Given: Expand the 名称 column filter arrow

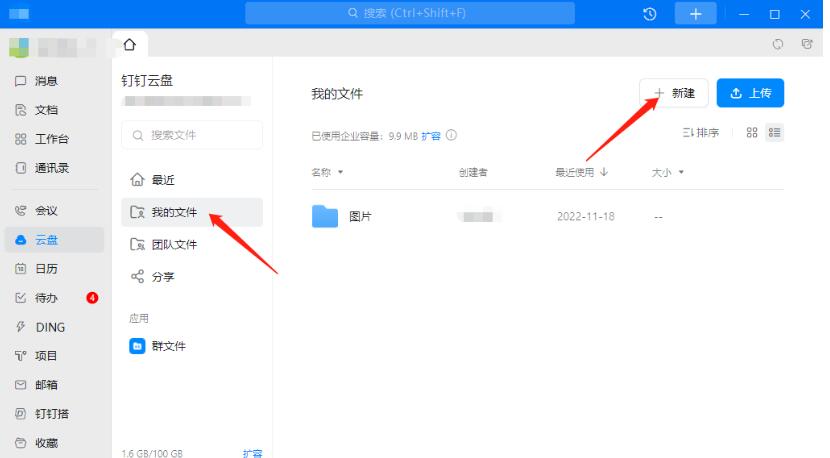Looking at the screenshot, I should coord(340,173).
